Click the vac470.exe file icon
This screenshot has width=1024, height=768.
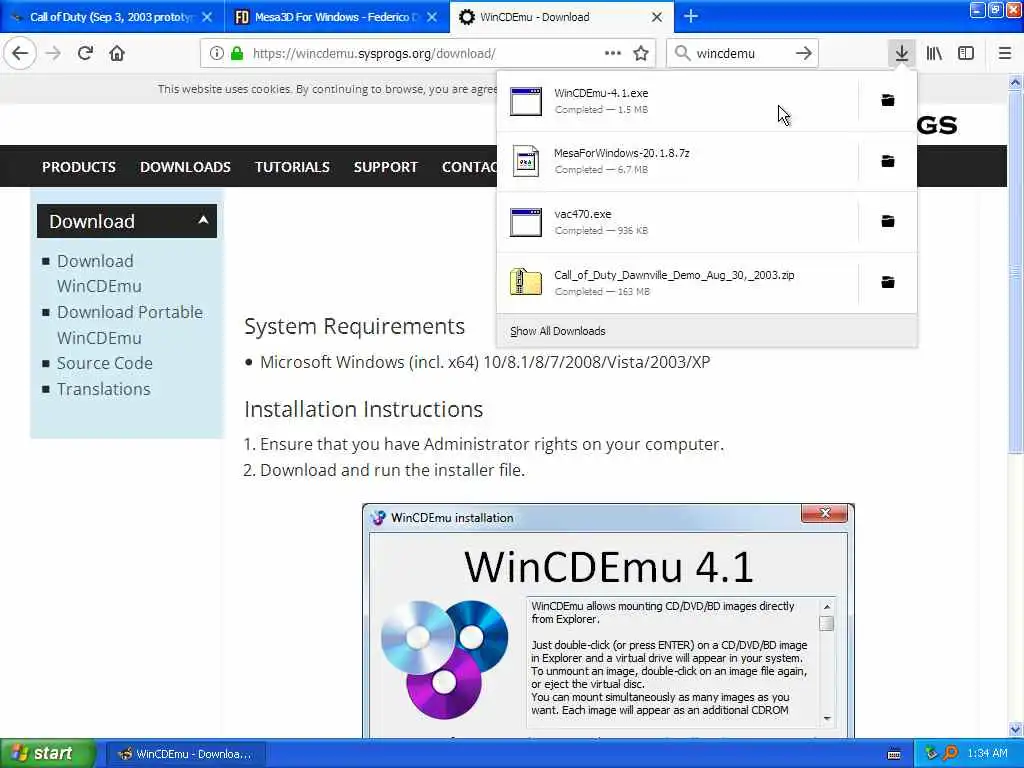point(526,222)
